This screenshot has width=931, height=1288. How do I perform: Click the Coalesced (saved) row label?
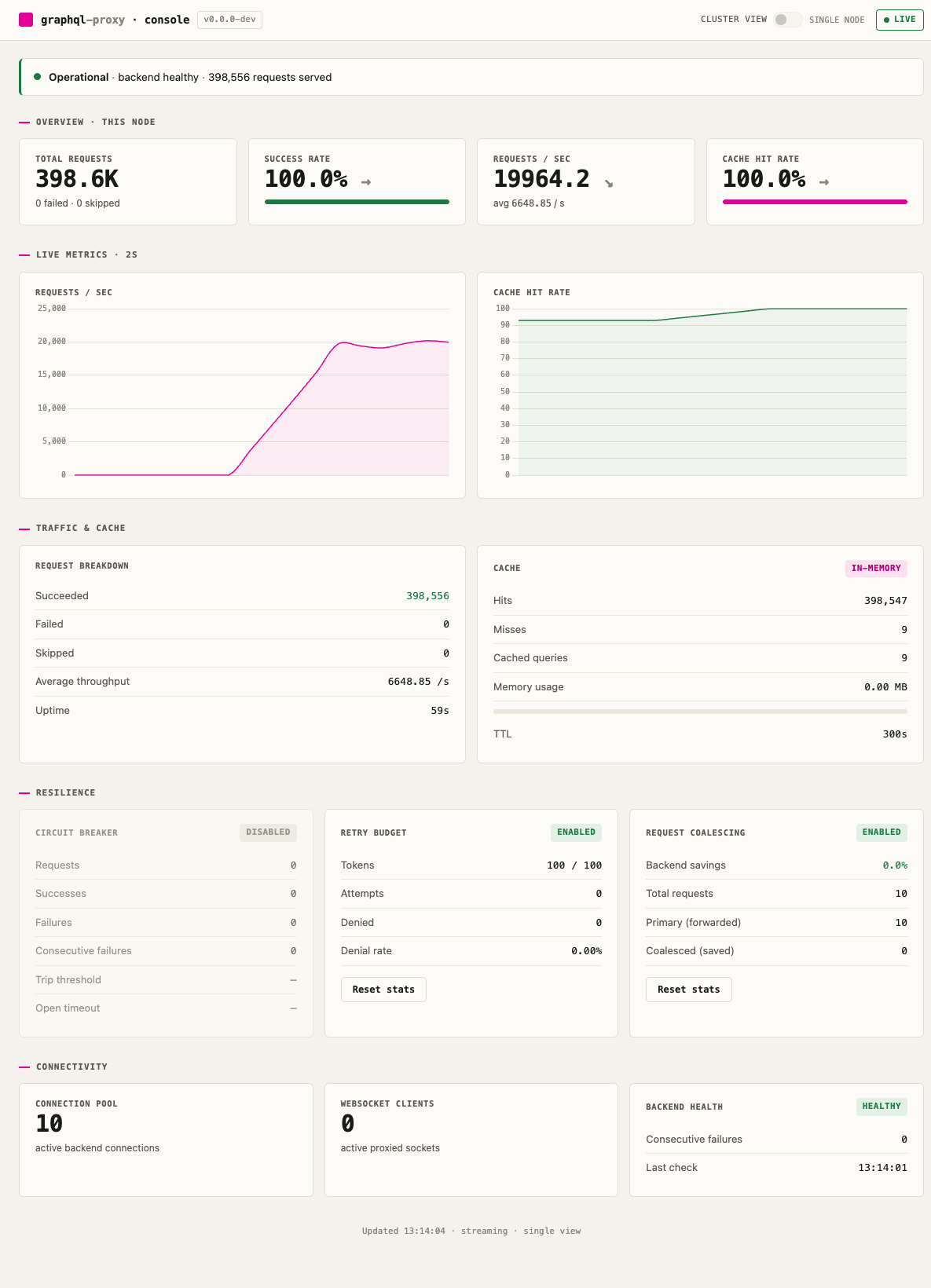pos(690,951)
